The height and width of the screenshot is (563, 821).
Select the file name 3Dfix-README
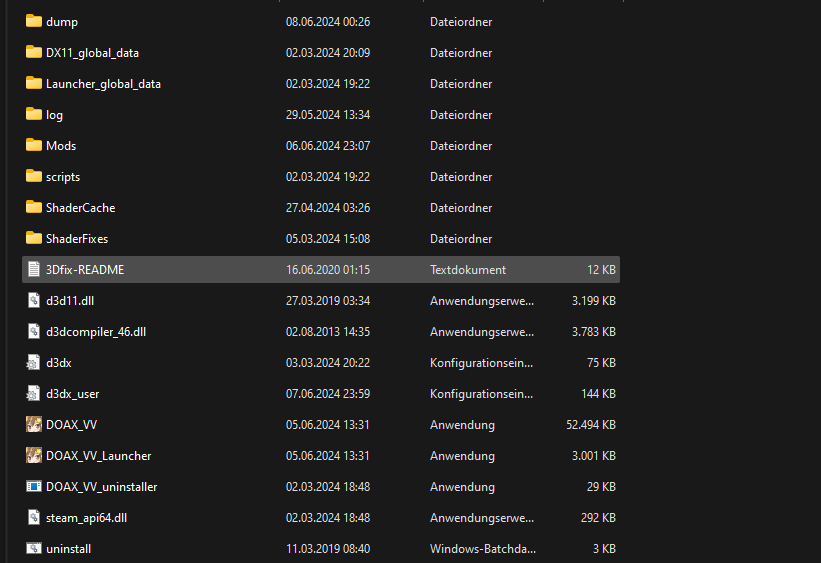coord(85,270)
